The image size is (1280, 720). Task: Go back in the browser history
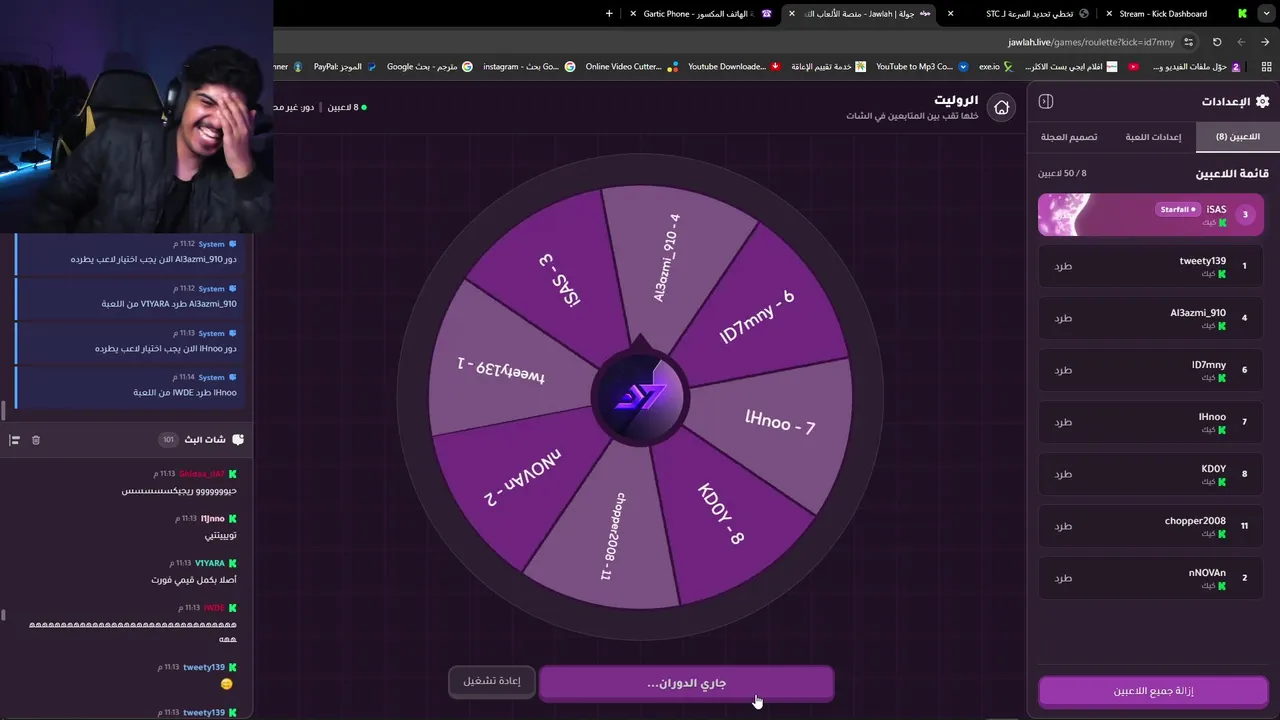point(1265,42)
